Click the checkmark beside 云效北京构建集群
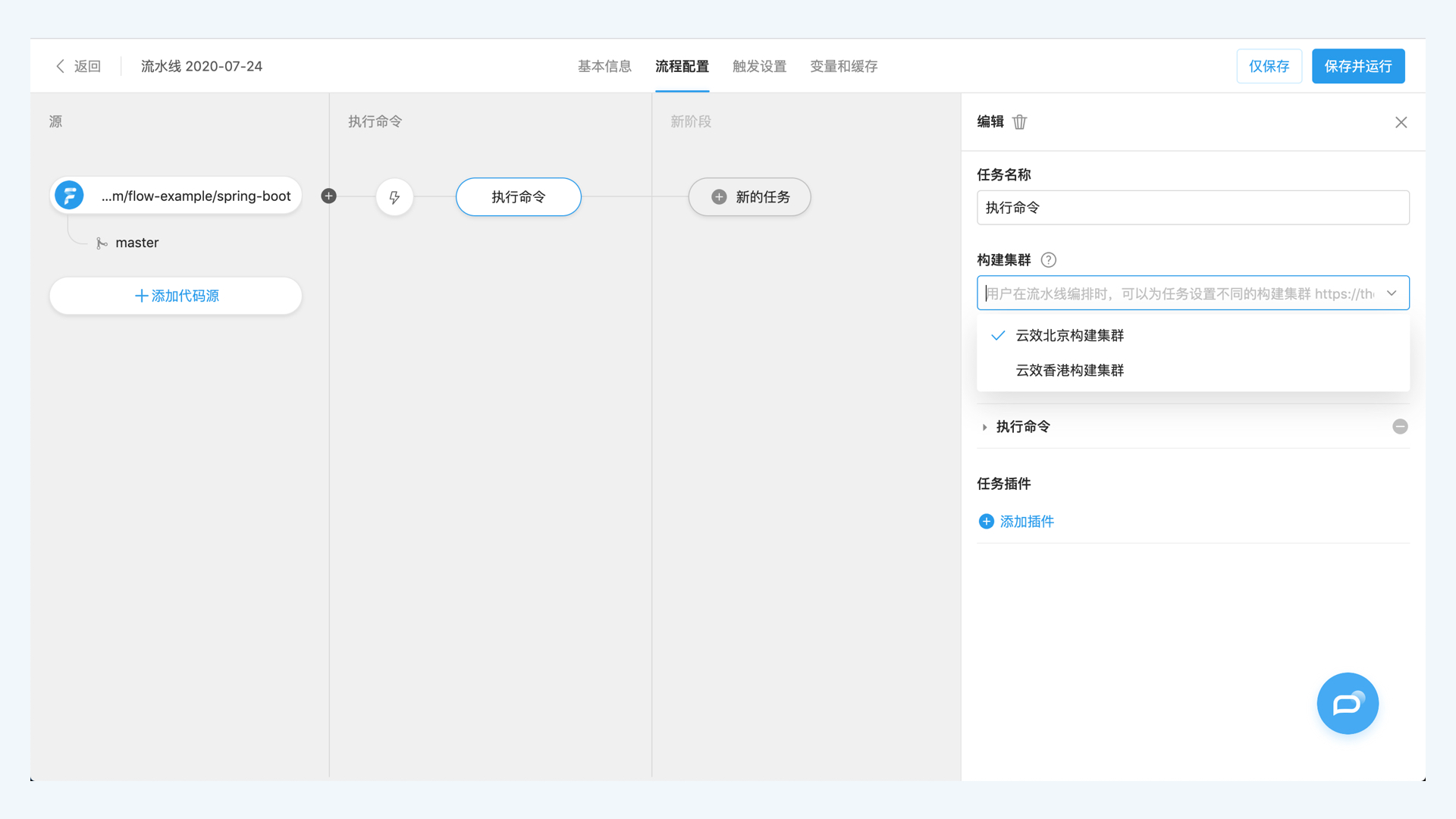1456x819 pixels. (x=998, y=335)
